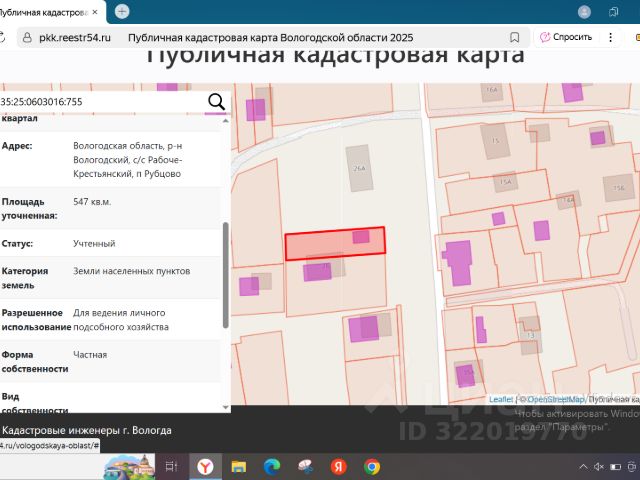Click the large pink building right of road
The width and height of the screenshot is (640, 480).
(458, 262)
